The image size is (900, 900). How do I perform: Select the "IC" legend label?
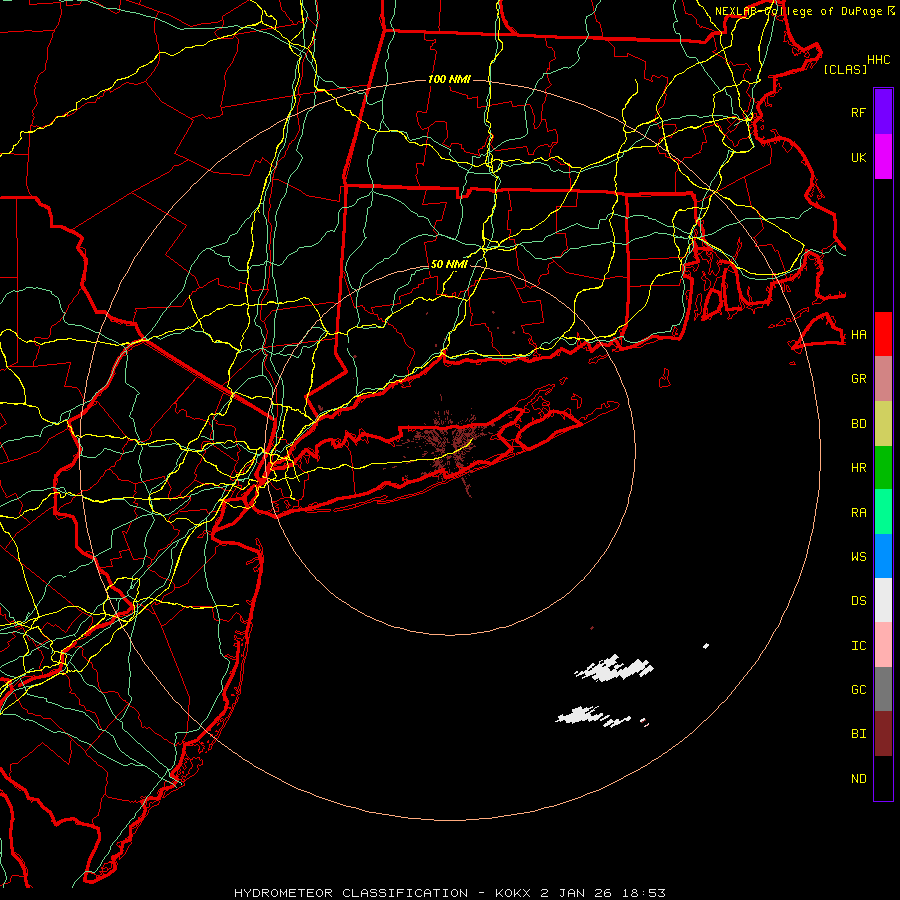click(859, 646)
